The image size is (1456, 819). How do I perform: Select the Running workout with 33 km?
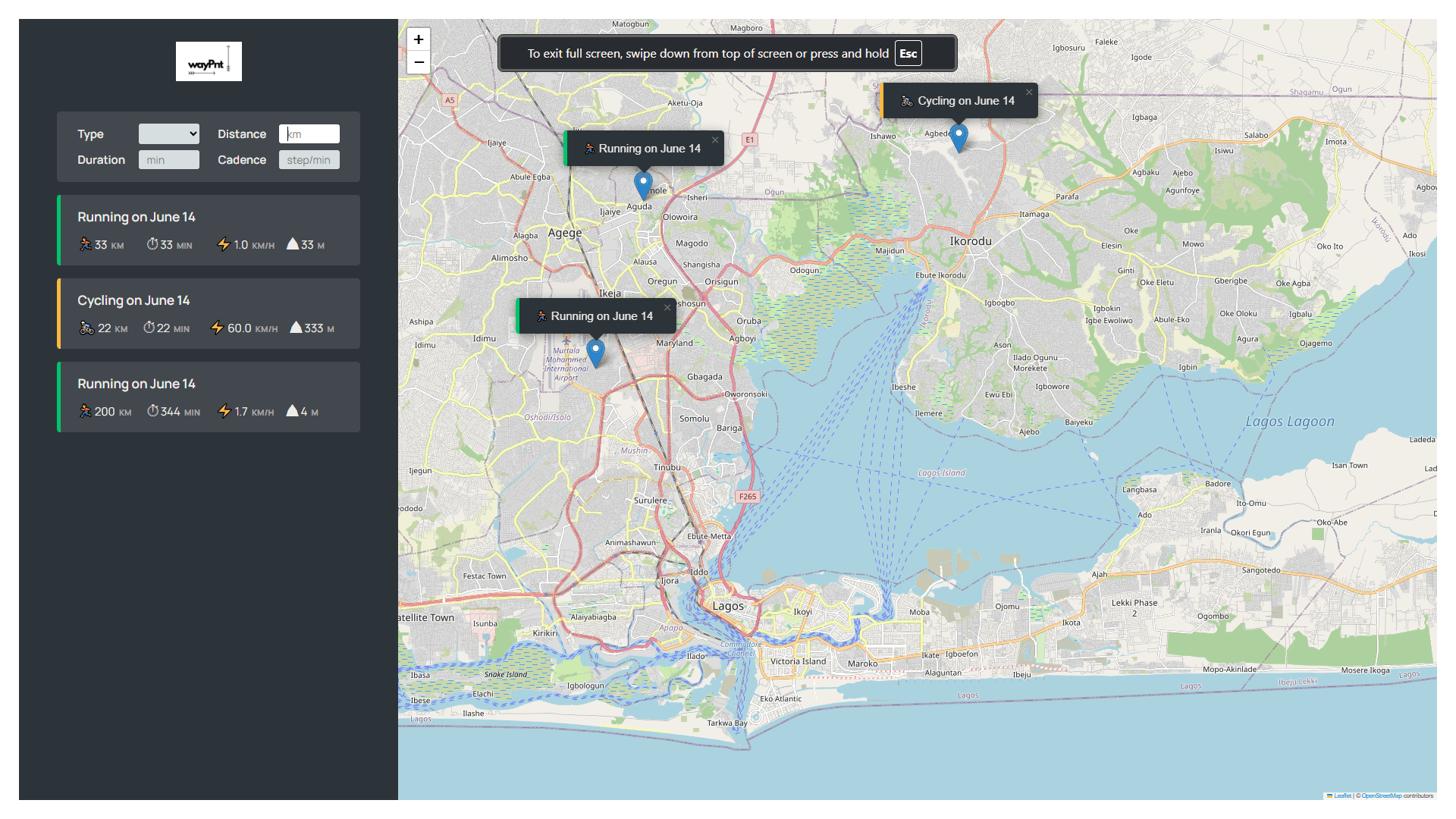[x=209, y=231]
